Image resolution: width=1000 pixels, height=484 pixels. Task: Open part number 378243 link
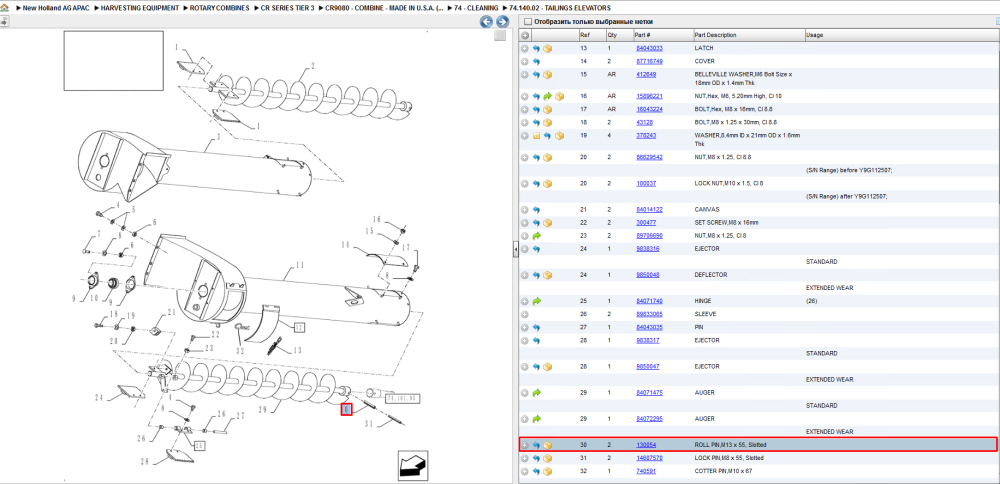646,136
